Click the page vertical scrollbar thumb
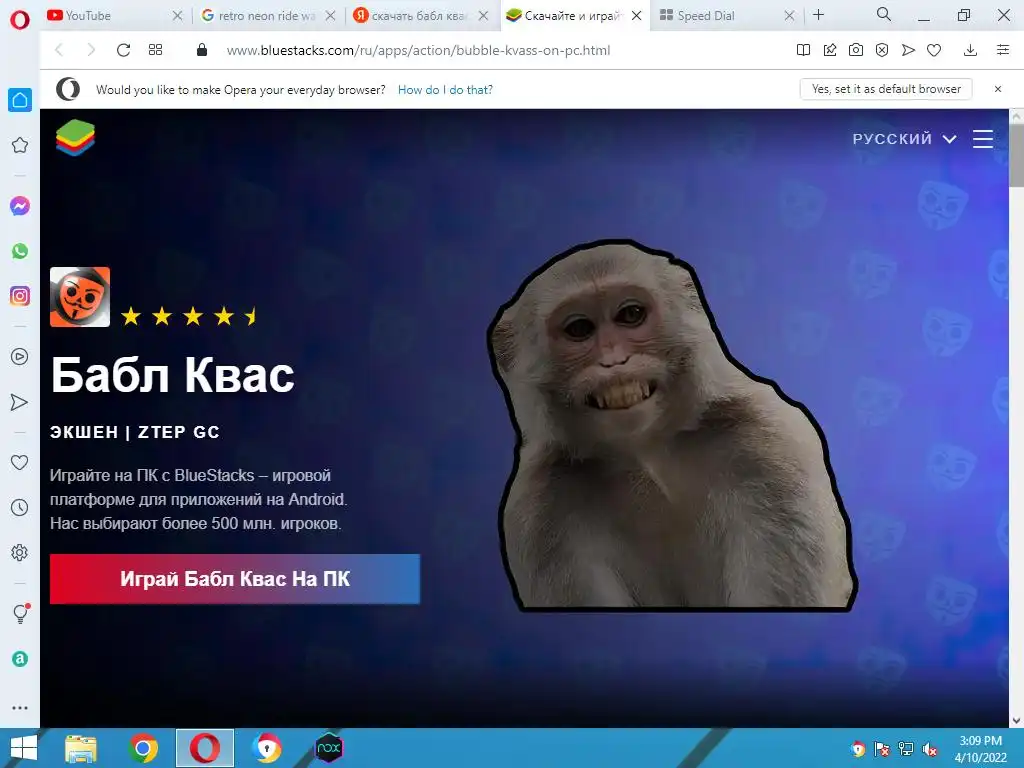Viewport: 1024px width, 768px height. coord(1016,157)
